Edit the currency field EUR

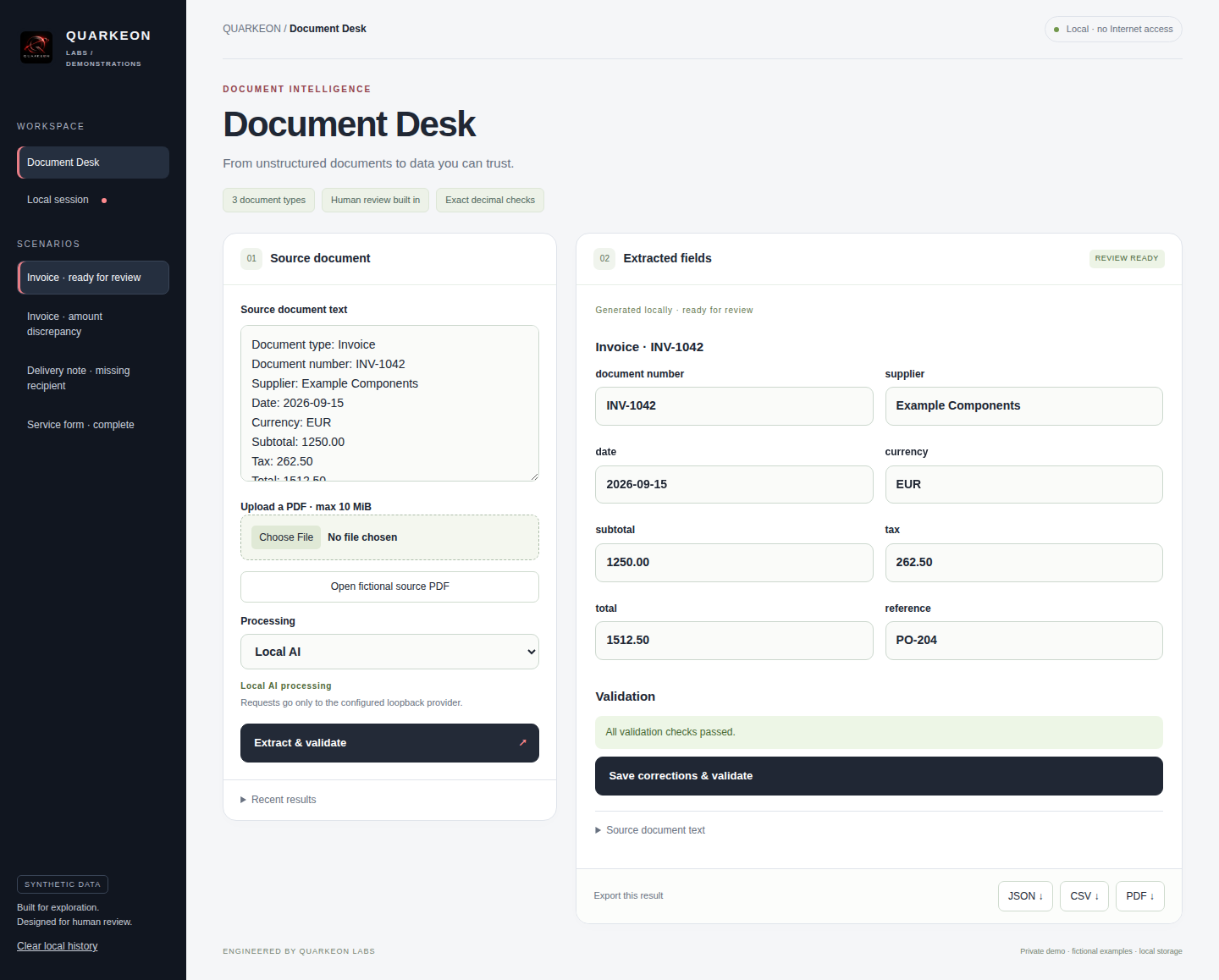1023,485
